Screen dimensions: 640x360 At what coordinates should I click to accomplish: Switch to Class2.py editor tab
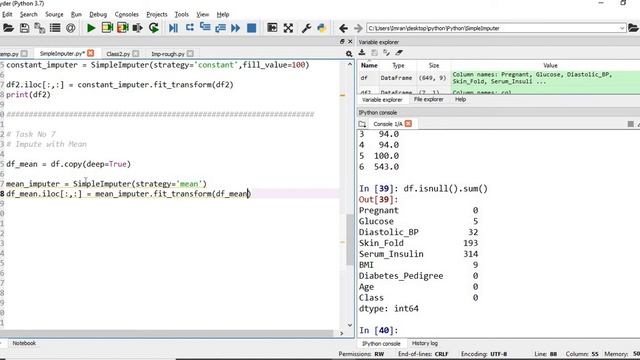118,54
